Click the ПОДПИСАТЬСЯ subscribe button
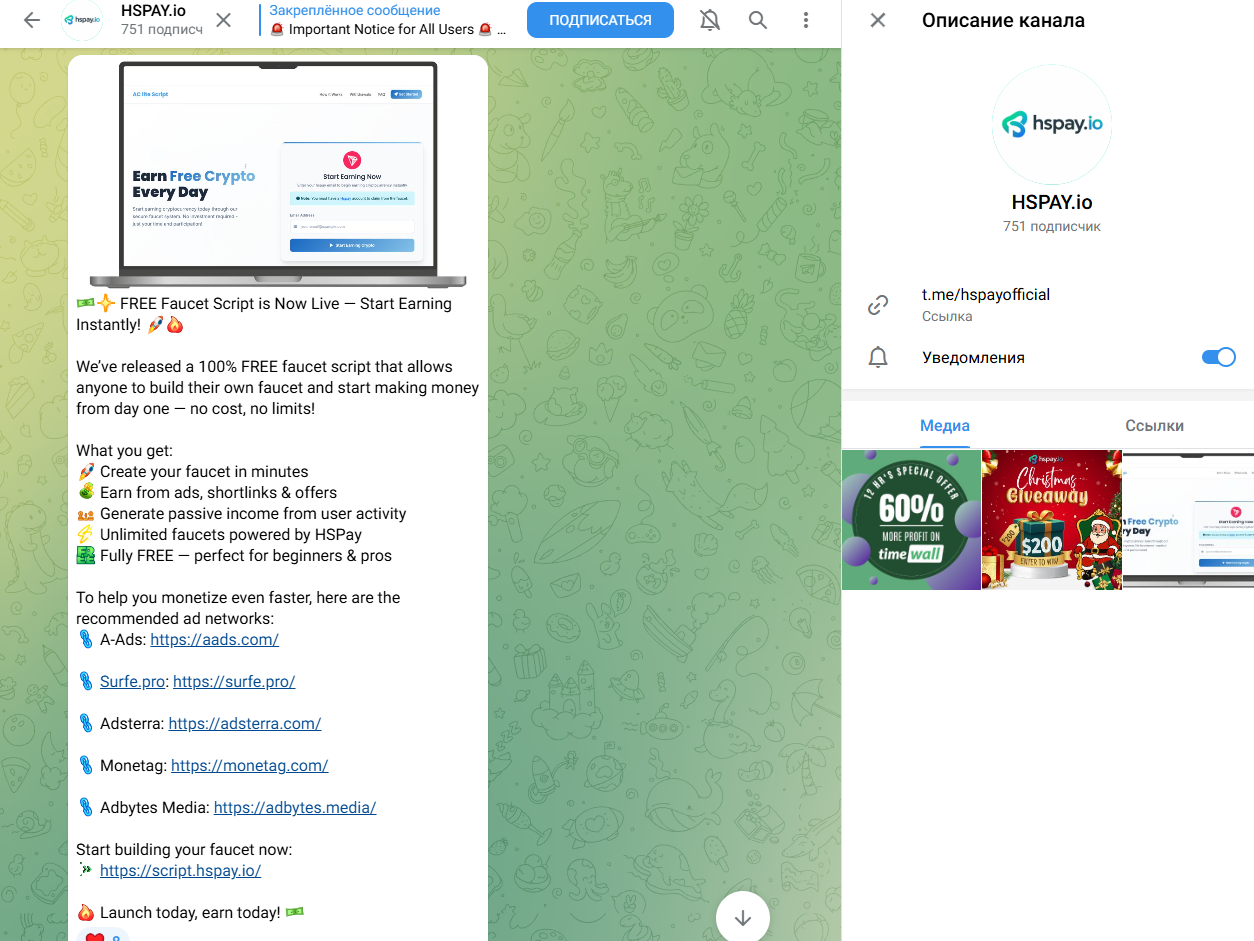Viewport: 1254px width, 941px height. pos(600,20)
